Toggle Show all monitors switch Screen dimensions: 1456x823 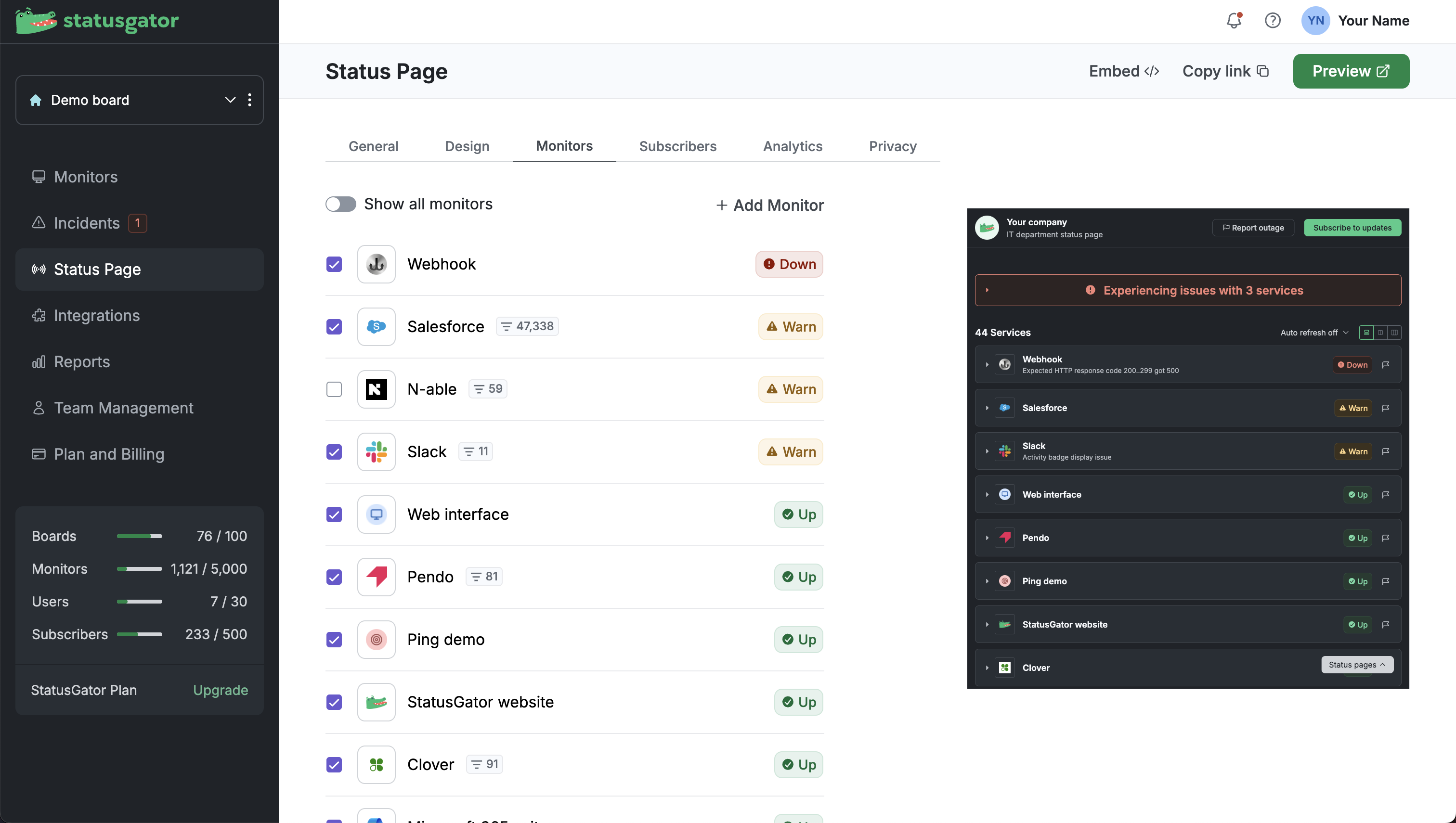click(340, 204)
